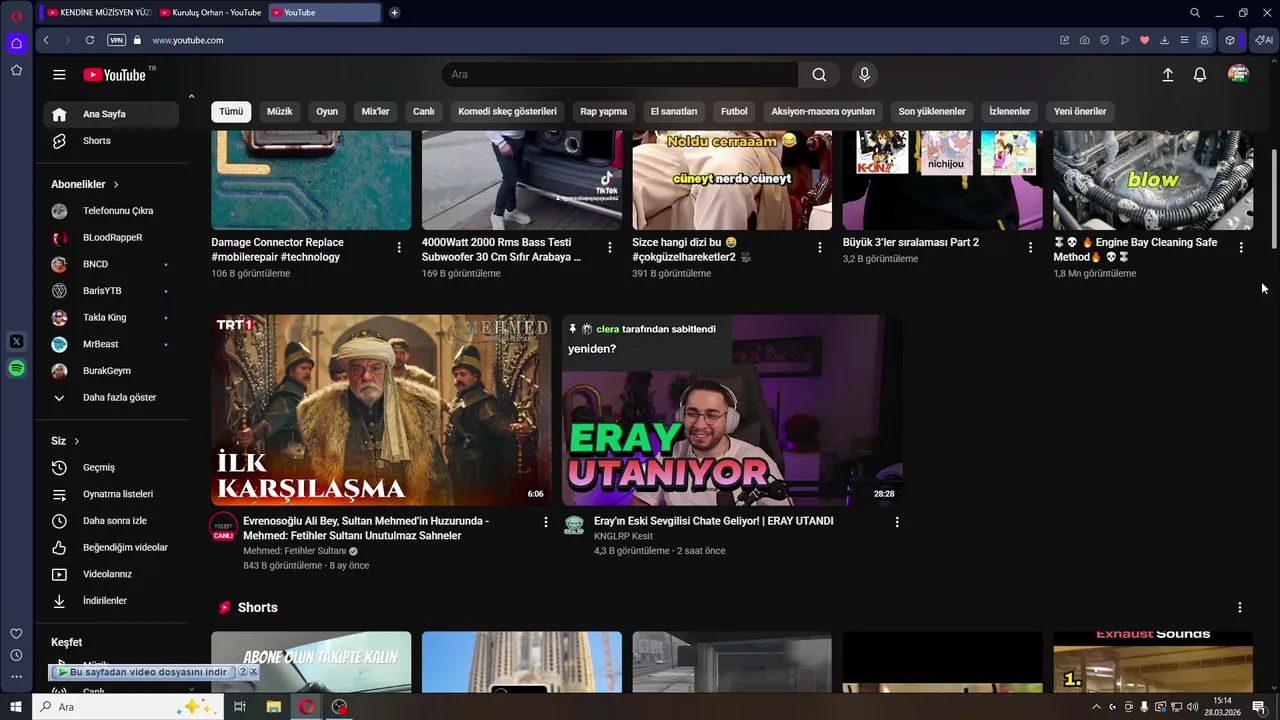The height and width of the screenshot is (720, 1280).
Task: Select the Yeni öneriler filter chip
Action: tap(1080, 111)
